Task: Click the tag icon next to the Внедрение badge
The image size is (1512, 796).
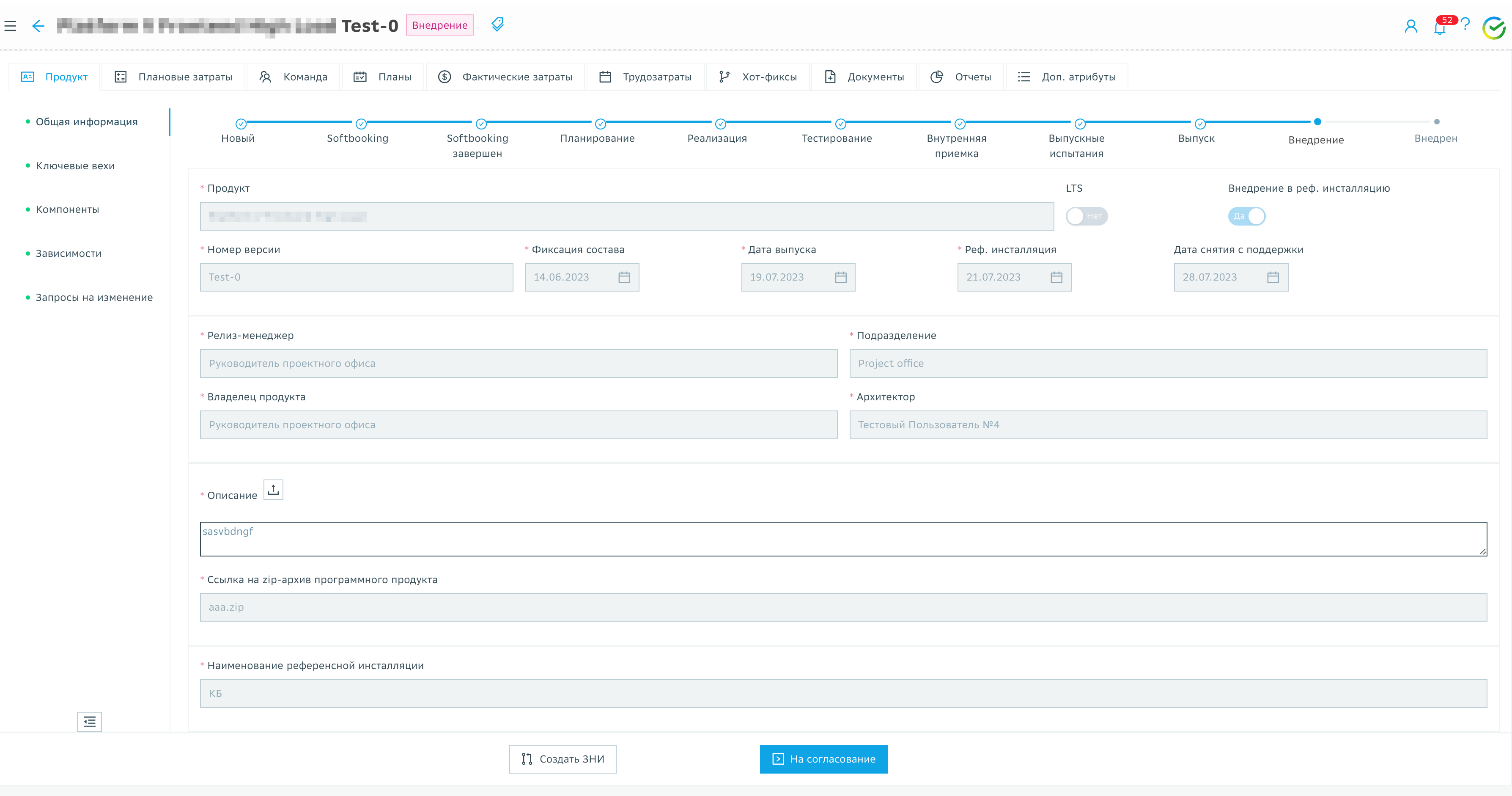Action: coord(497,25)
